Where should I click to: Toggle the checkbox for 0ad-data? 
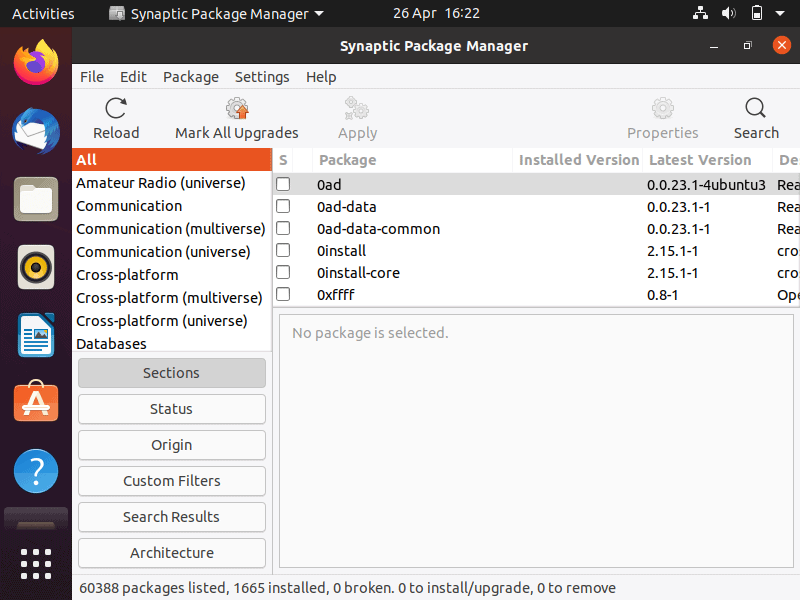coord(283,206)
